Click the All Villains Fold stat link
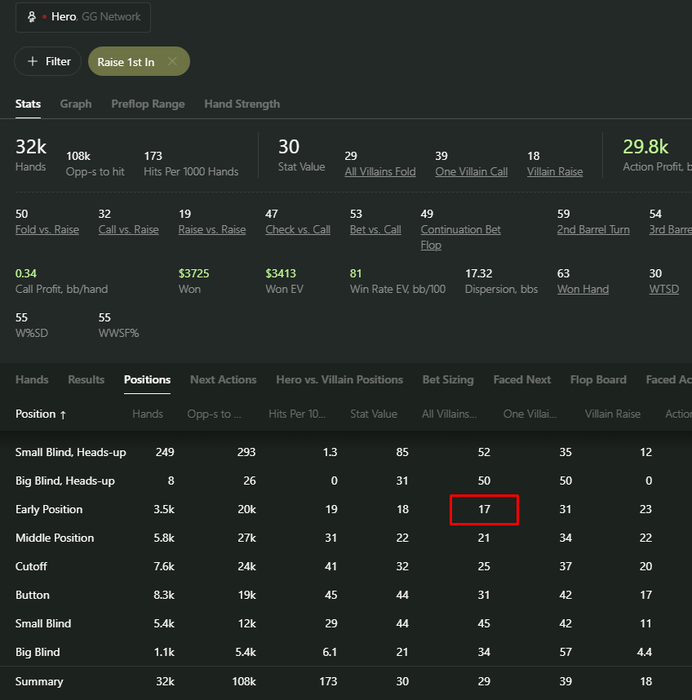This screenshot has height=700, width=692. pos(380,172)
